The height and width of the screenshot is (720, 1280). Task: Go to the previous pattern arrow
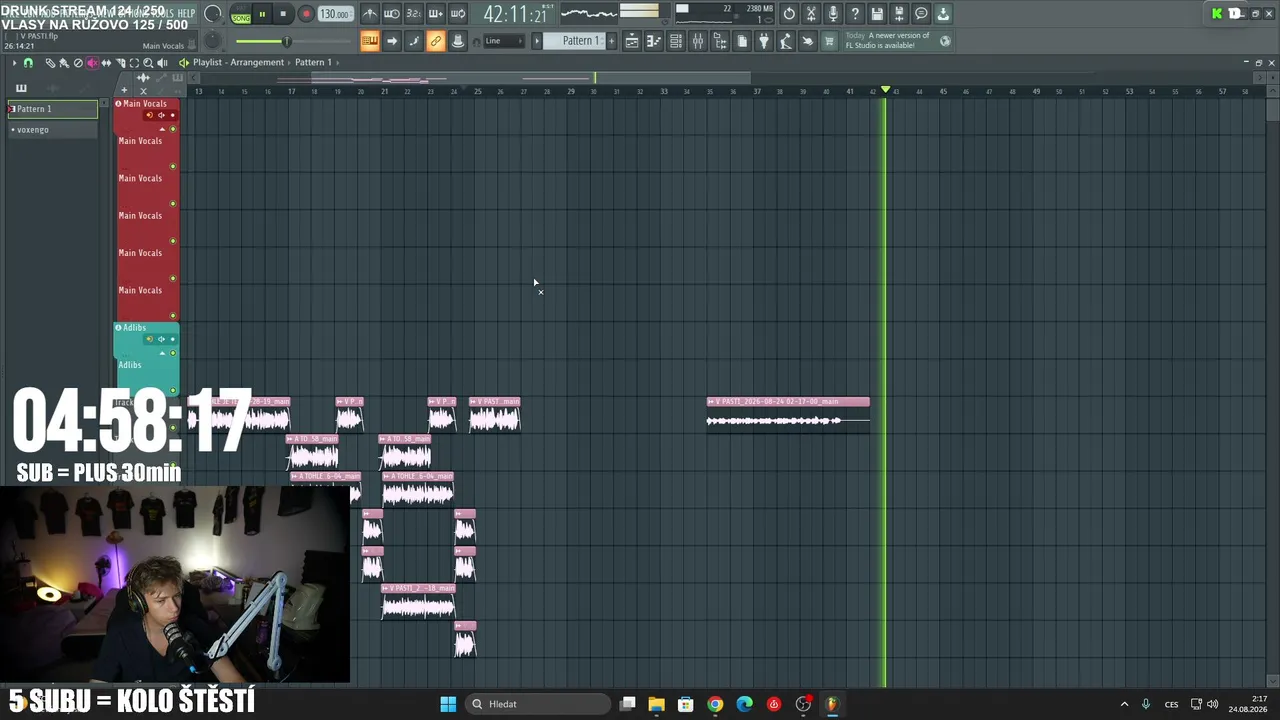tap(537, 41)
